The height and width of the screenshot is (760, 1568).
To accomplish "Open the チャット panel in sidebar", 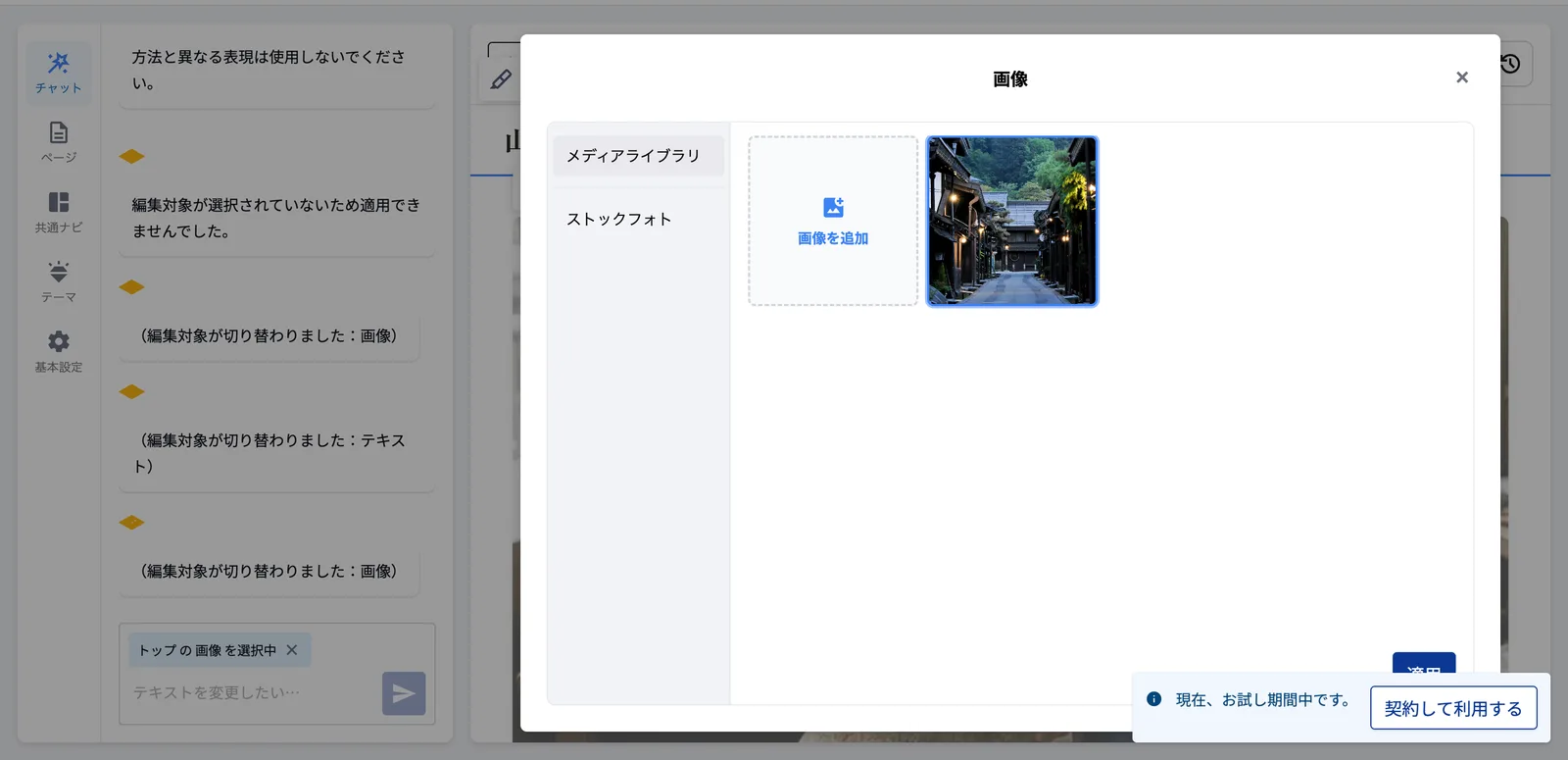I will pyautogui.click(x=59, y=73).
